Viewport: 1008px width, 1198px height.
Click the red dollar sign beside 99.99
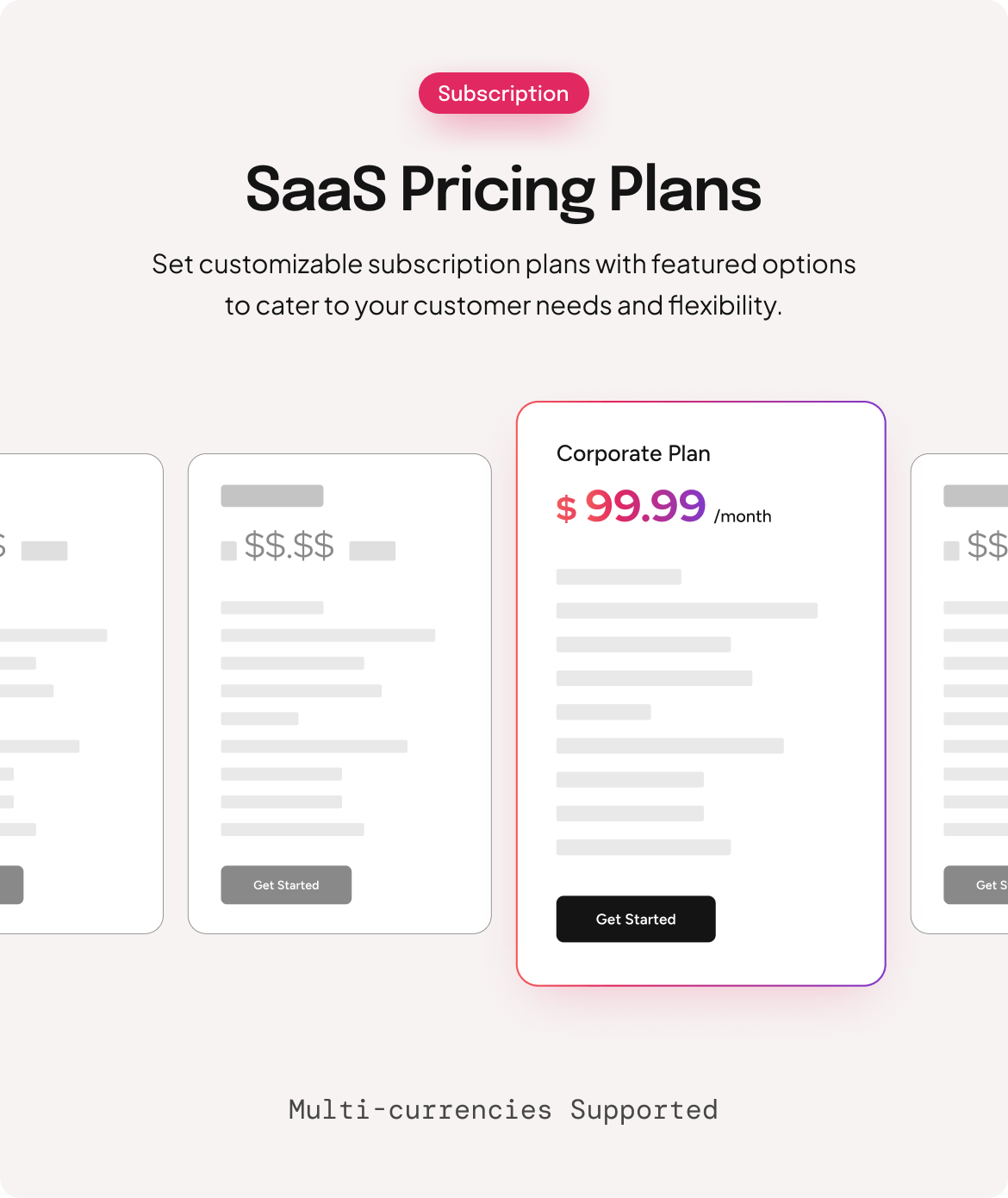[x=566, y=509]
